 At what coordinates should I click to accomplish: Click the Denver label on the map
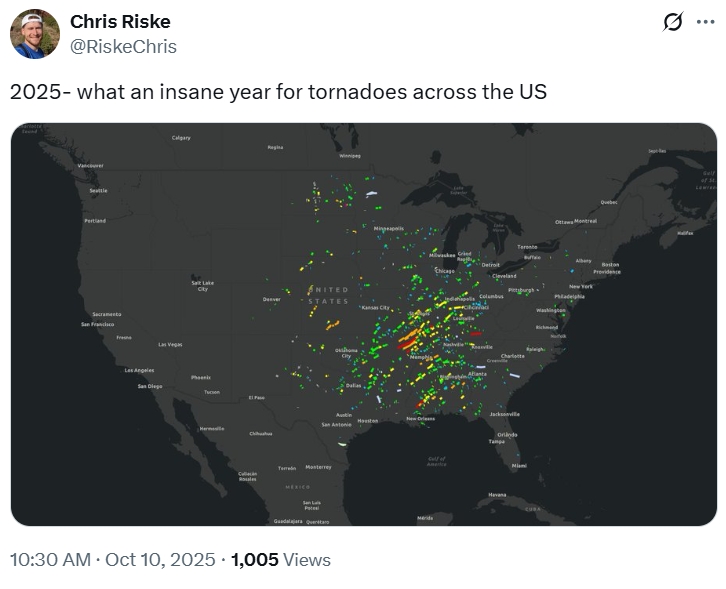[x=271, y=299]
